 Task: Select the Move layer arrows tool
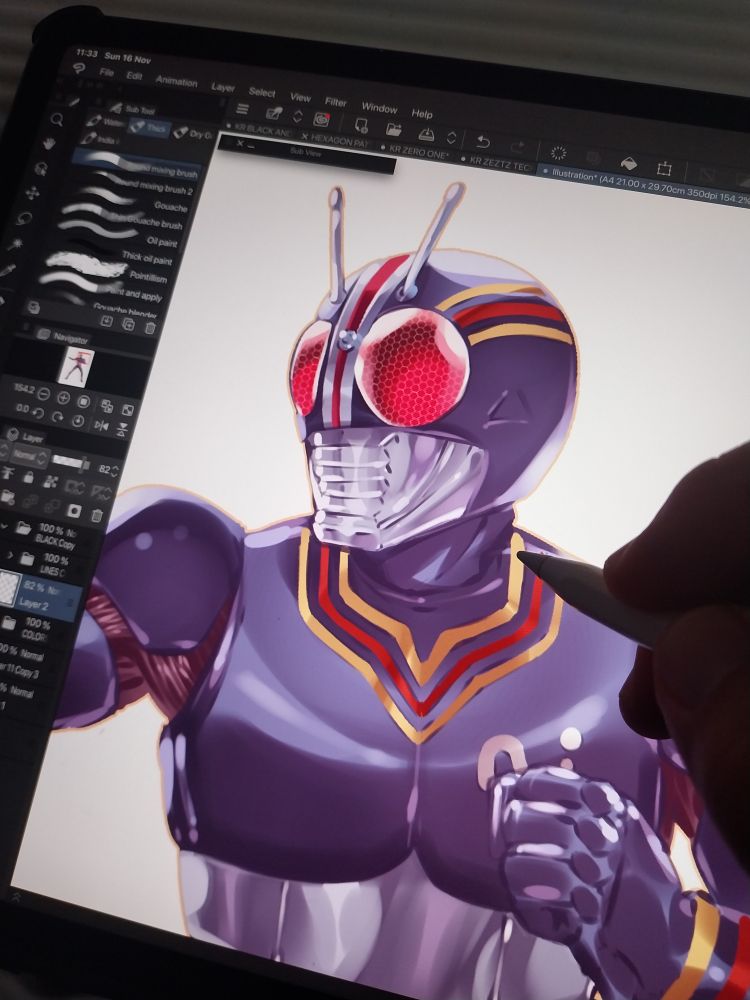coord(33,193)
